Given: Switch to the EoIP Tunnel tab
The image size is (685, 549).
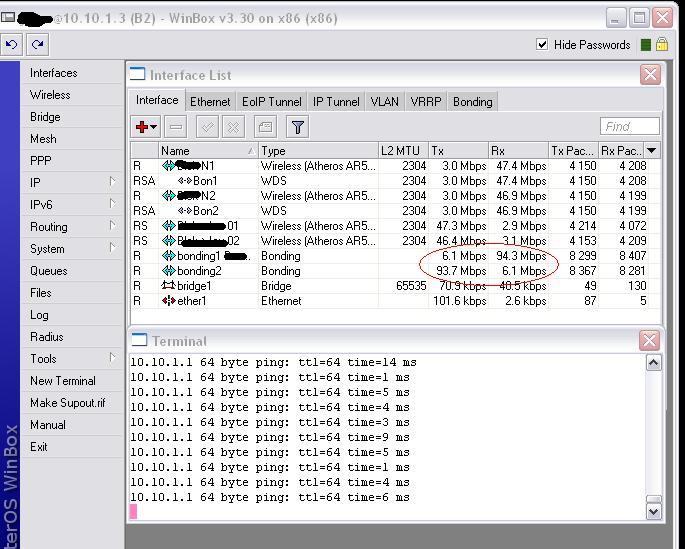Looking at the screenshot, I should (x=272, y=102).
